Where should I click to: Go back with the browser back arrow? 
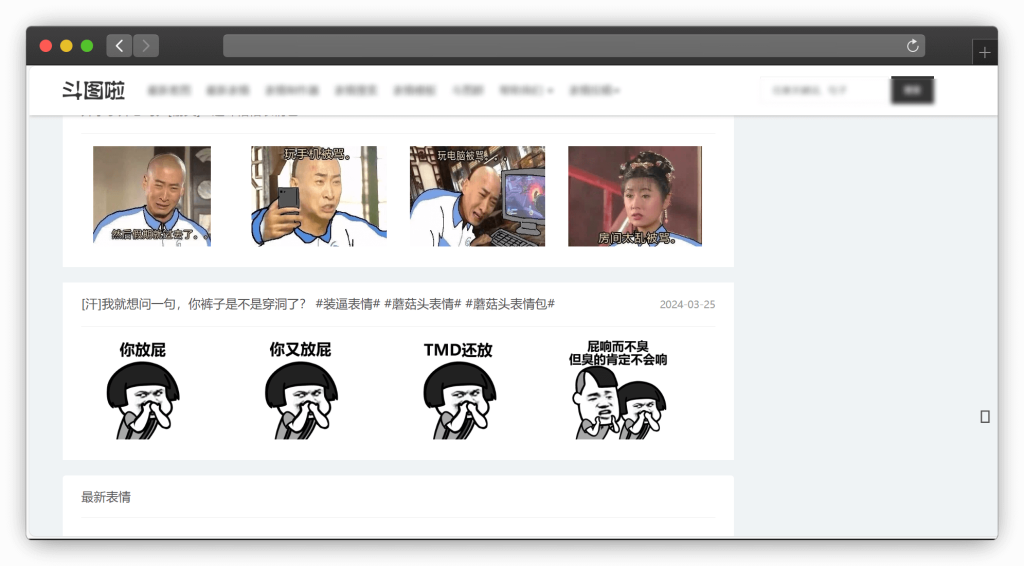(x=119, y=46)
